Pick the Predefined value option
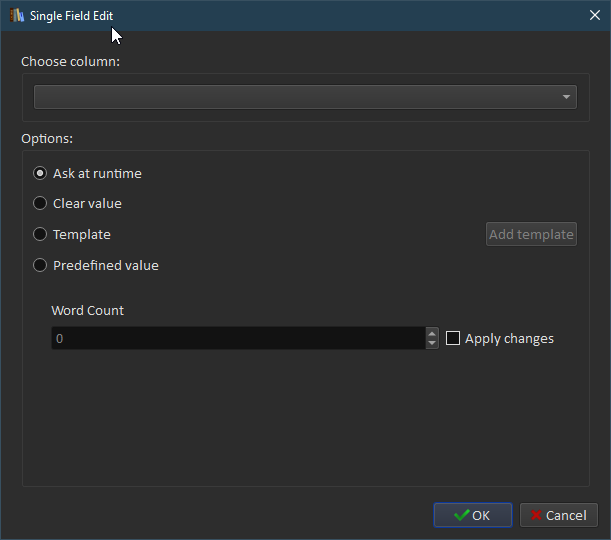This screenshot has width=611, height=540. click(40, 265)
